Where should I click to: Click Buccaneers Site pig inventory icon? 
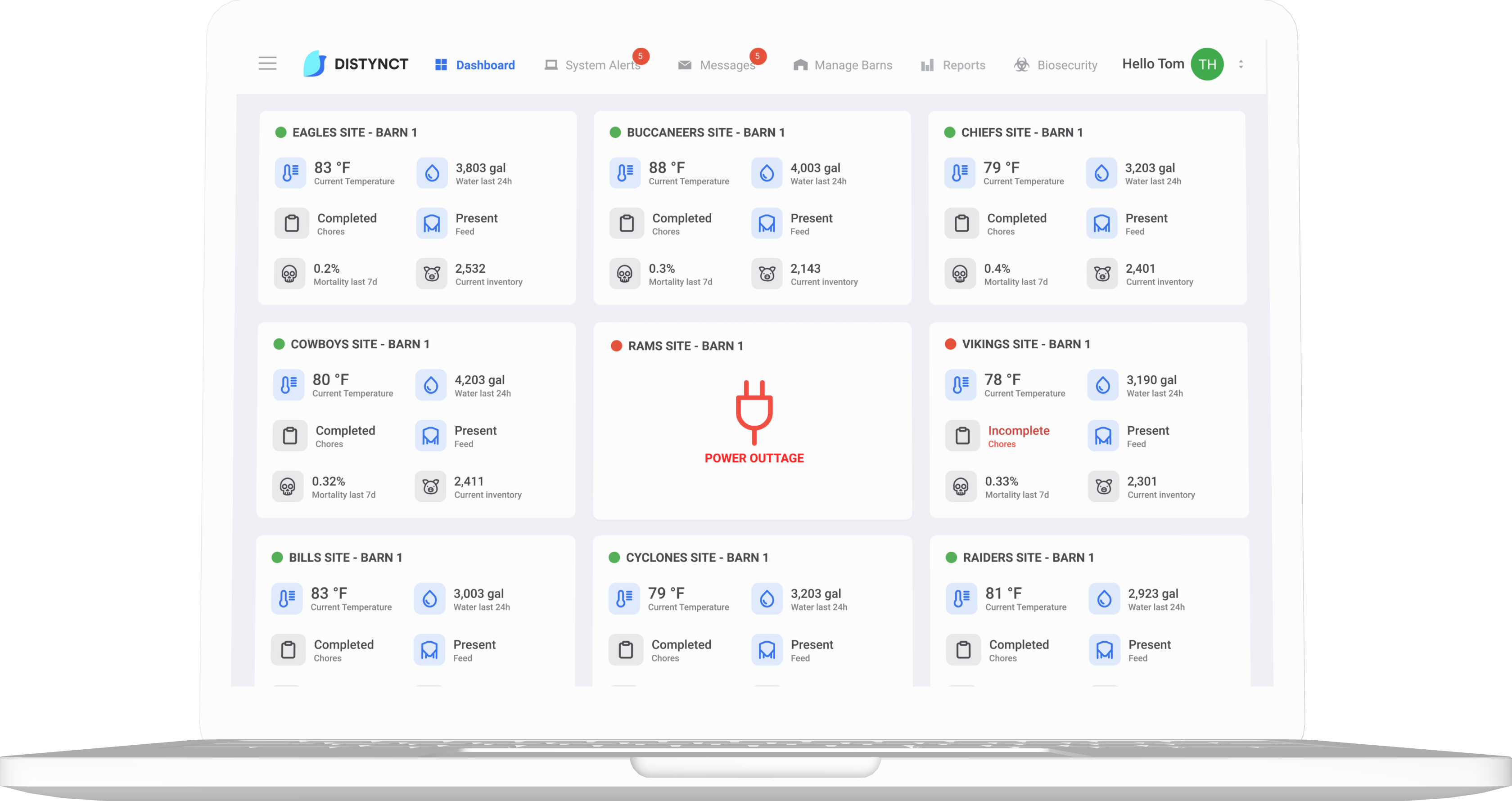pyautogui.click(x=767, y=274)
